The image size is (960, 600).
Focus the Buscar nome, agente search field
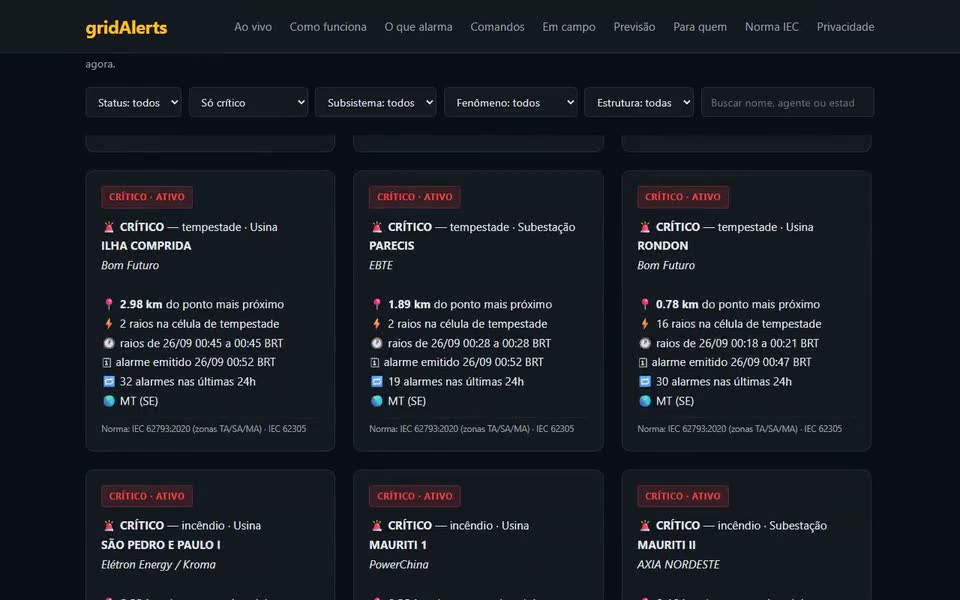coord(787,102)
